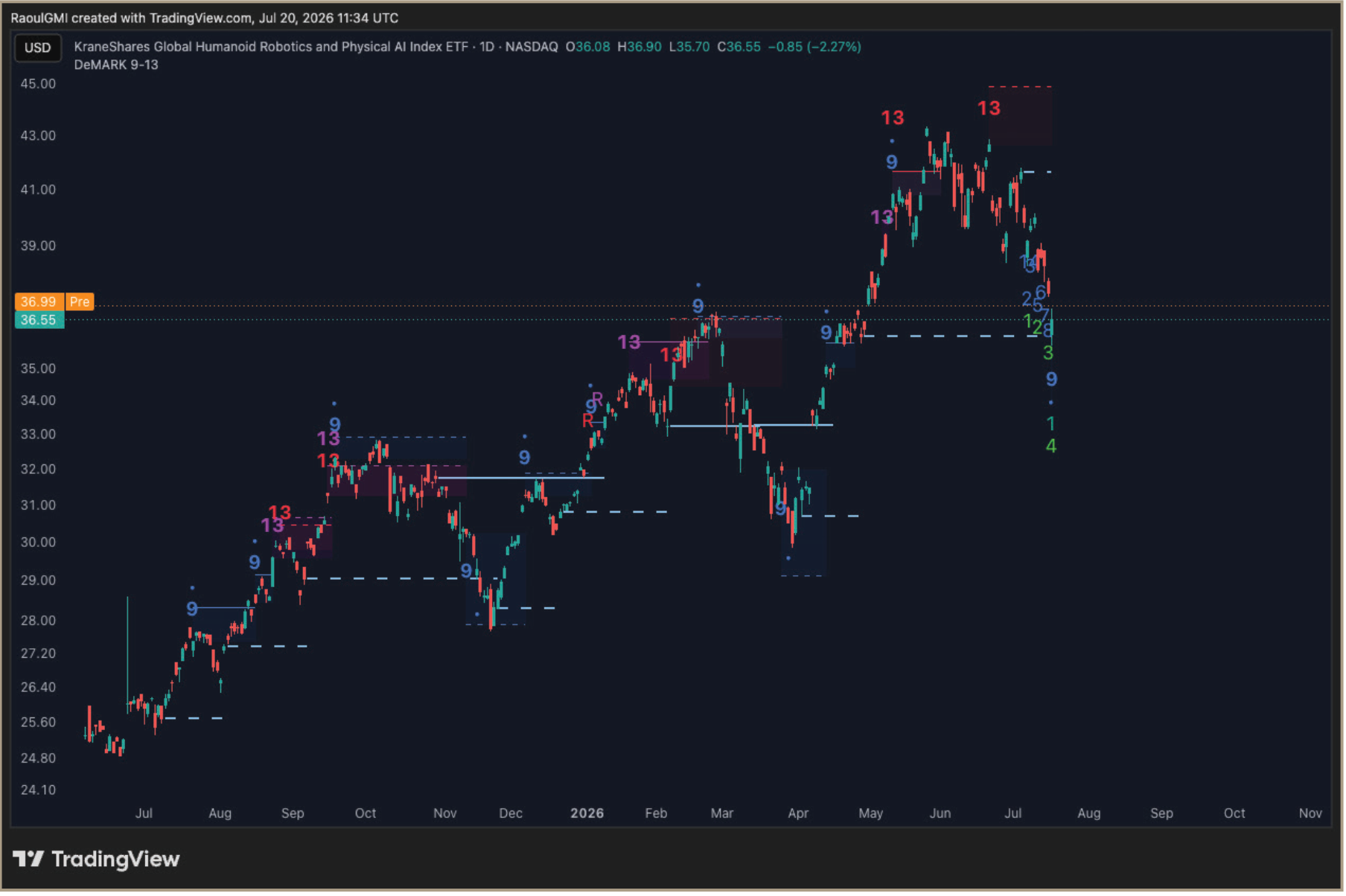The height and width of the screenshot is (896, 1346).
Task: Click the 25.60 price axis label
Action: tap(38, 723)
